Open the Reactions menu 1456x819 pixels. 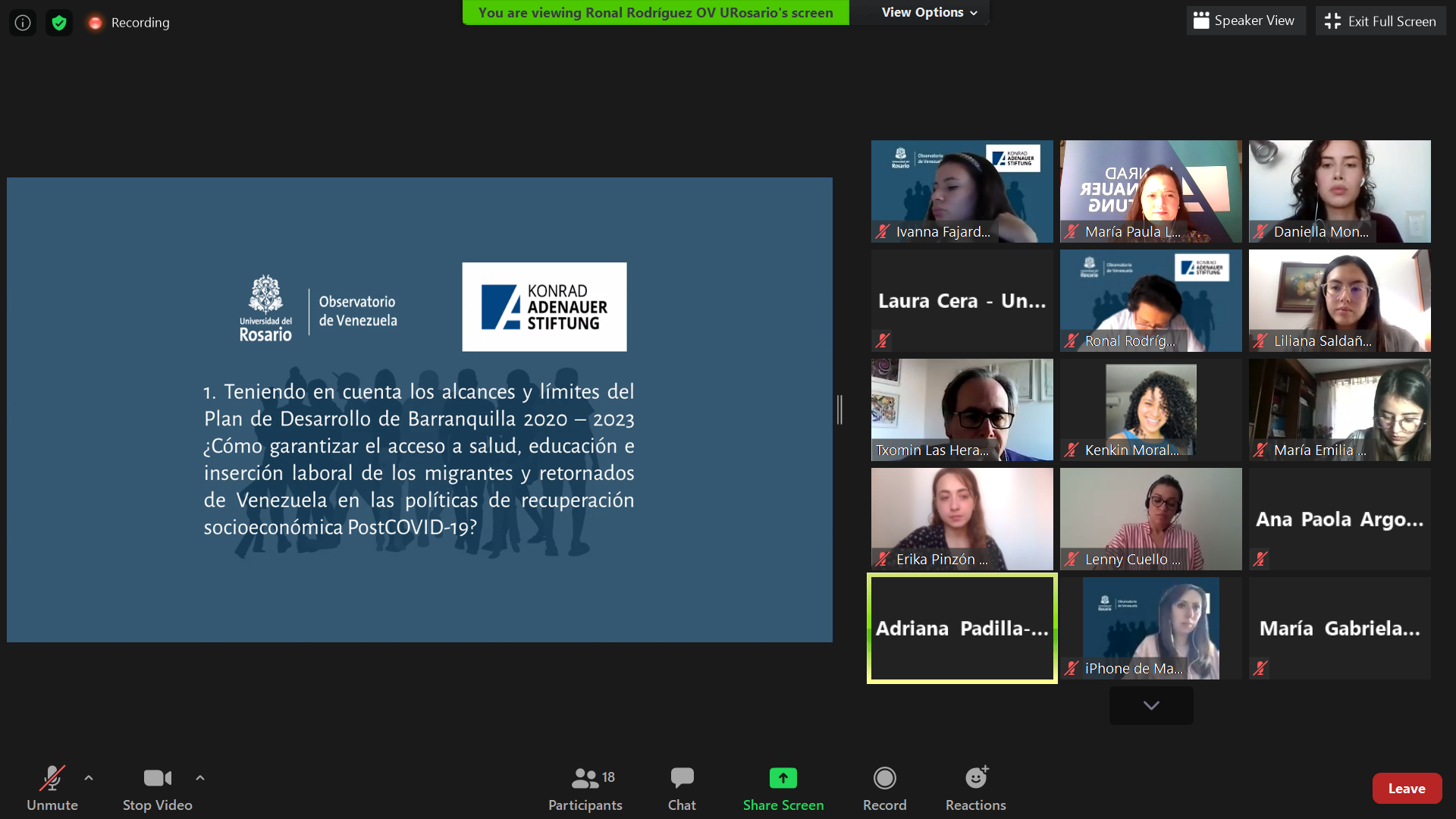[x=975, y=789]
